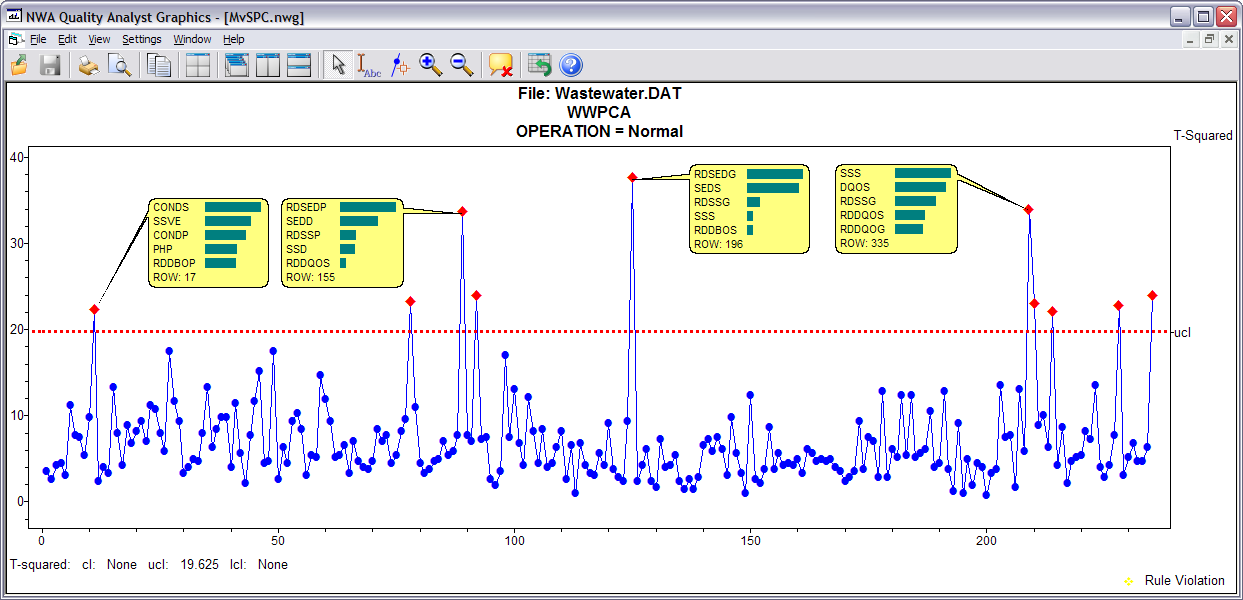This screenshot has height=600, width=1243.
Task: Open the Settings menu
Action: [x=142, y=39]
